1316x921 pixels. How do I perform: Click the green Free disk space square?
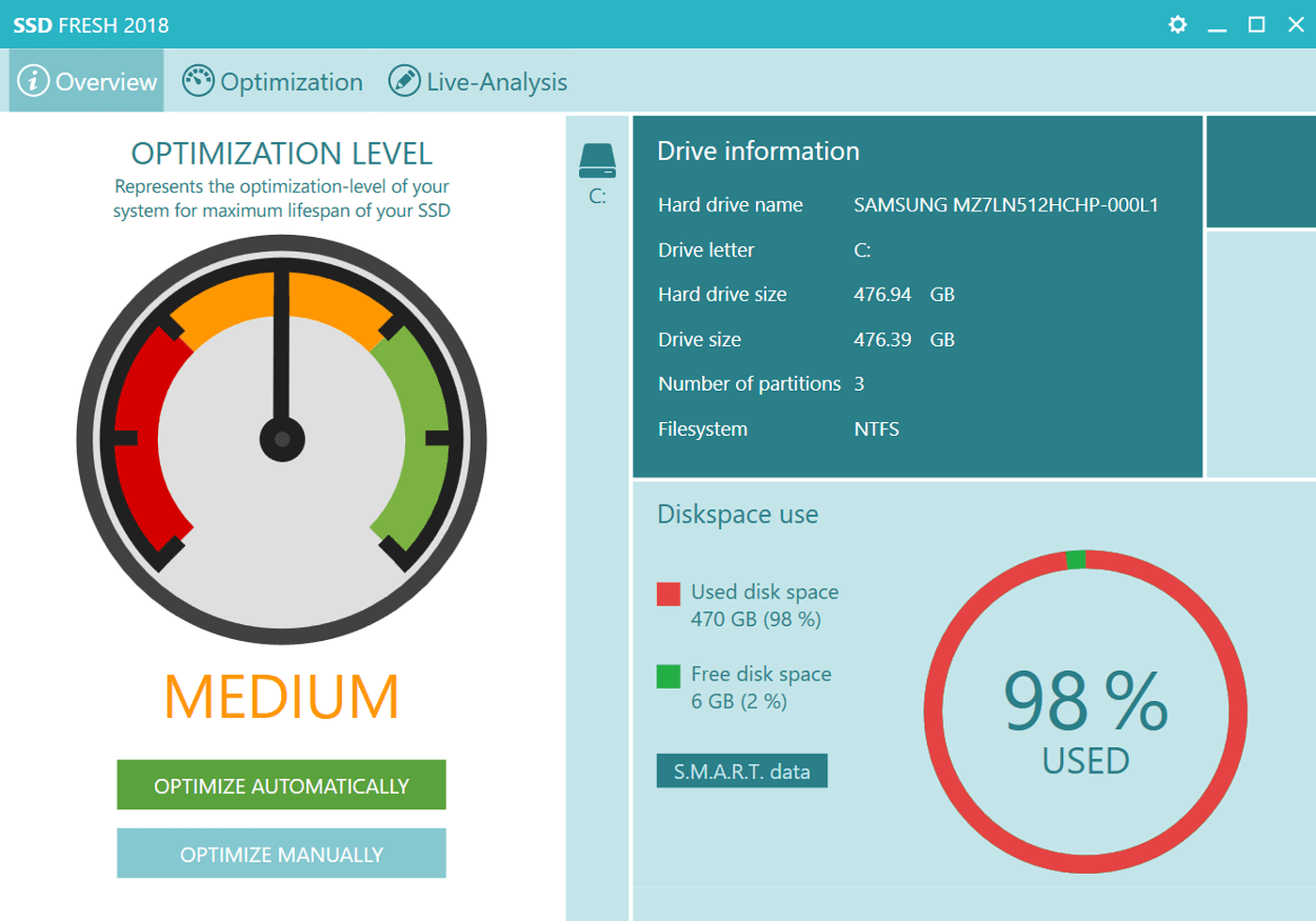point(667,675)
